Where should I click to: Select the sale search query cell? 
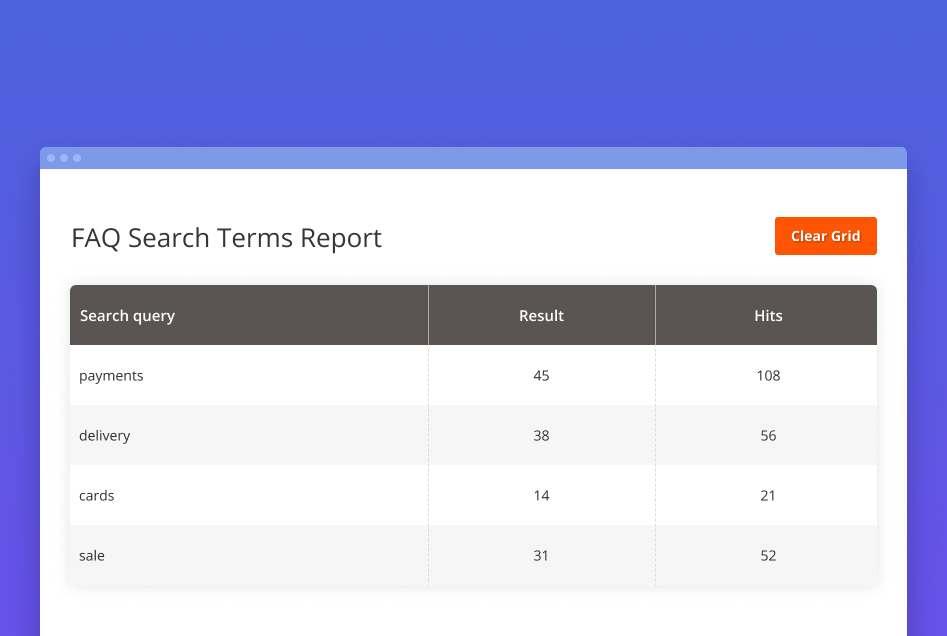click(92, 556)
